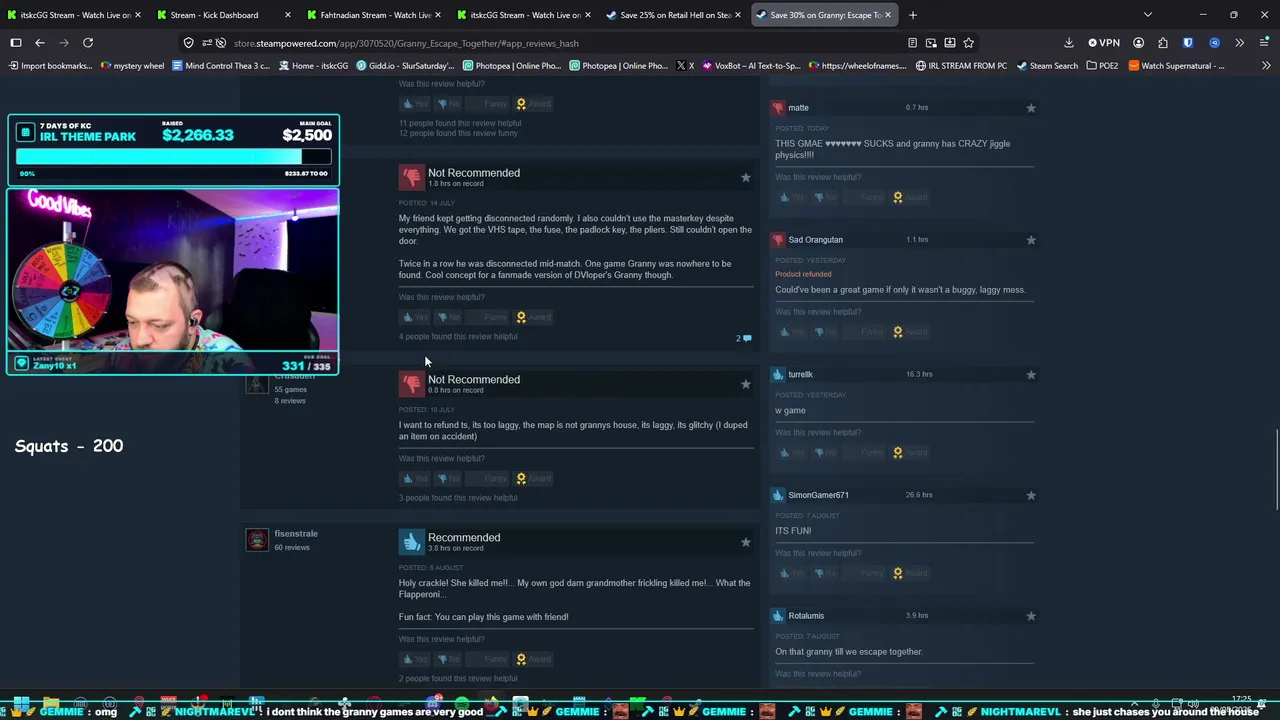Reload the Steam store page
This screenshot has height=720, width=1280.
click(88, 43)
